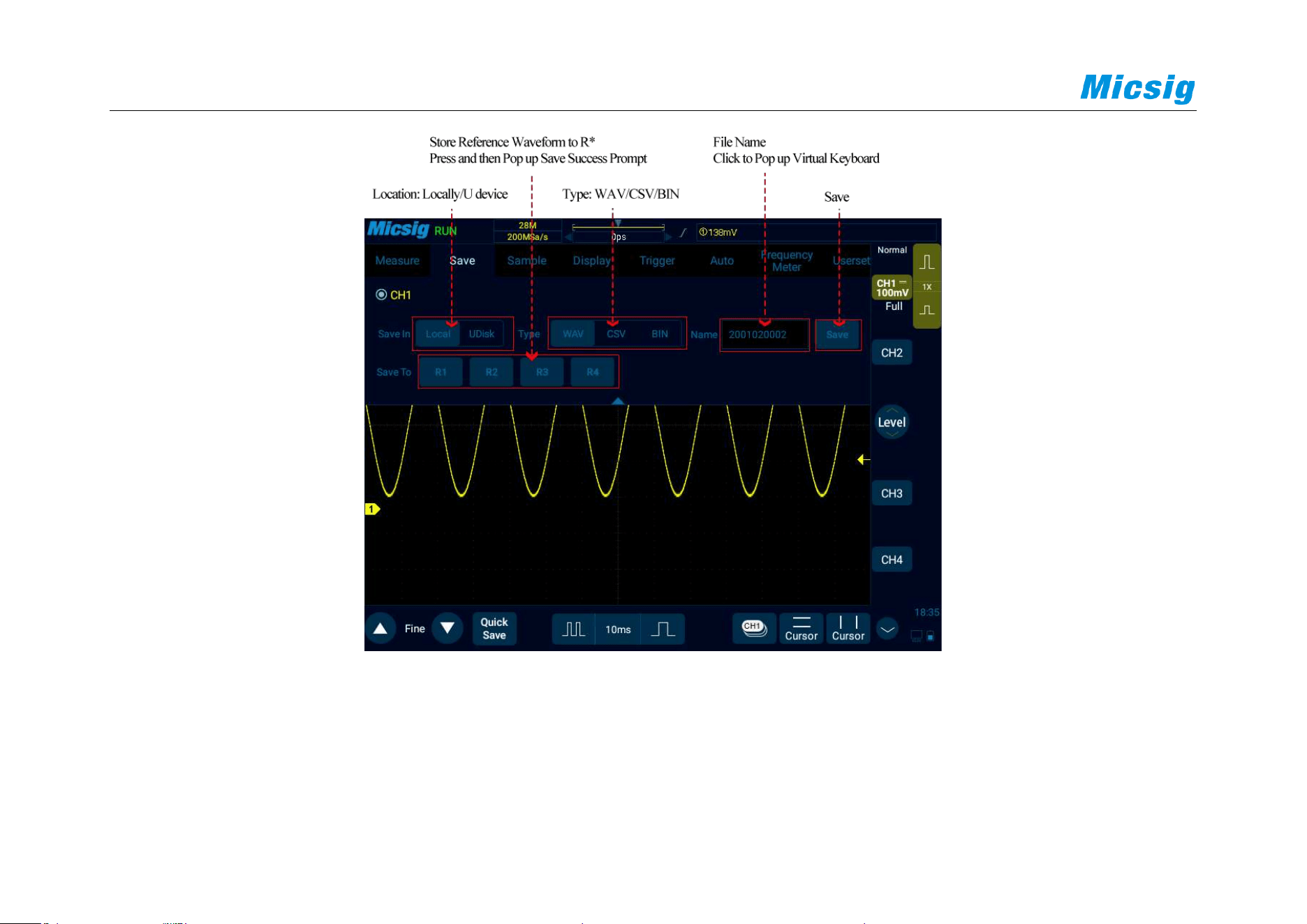Enable the vertical Cursor

point(848,629)
